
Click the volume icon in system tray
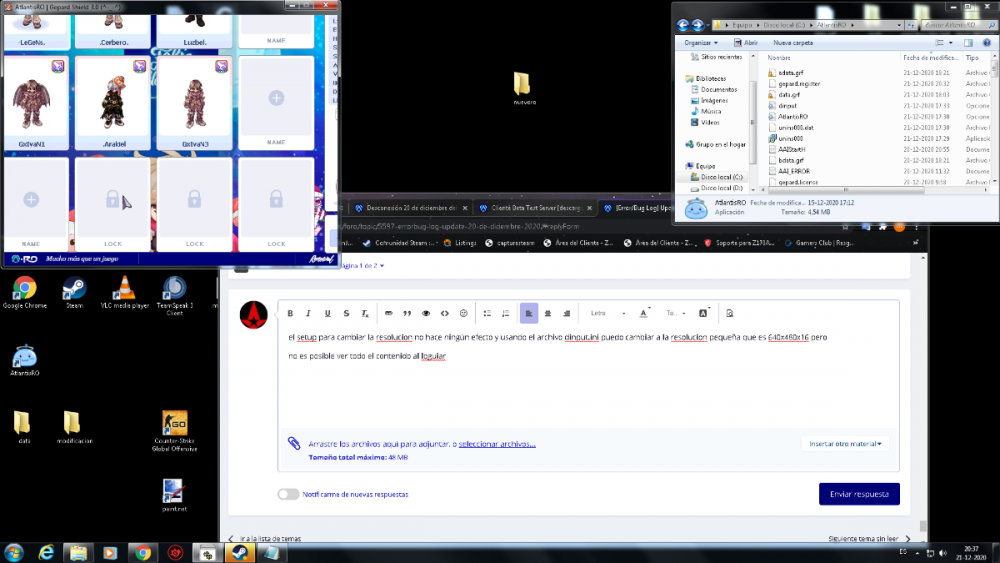[x=943, y=553]
